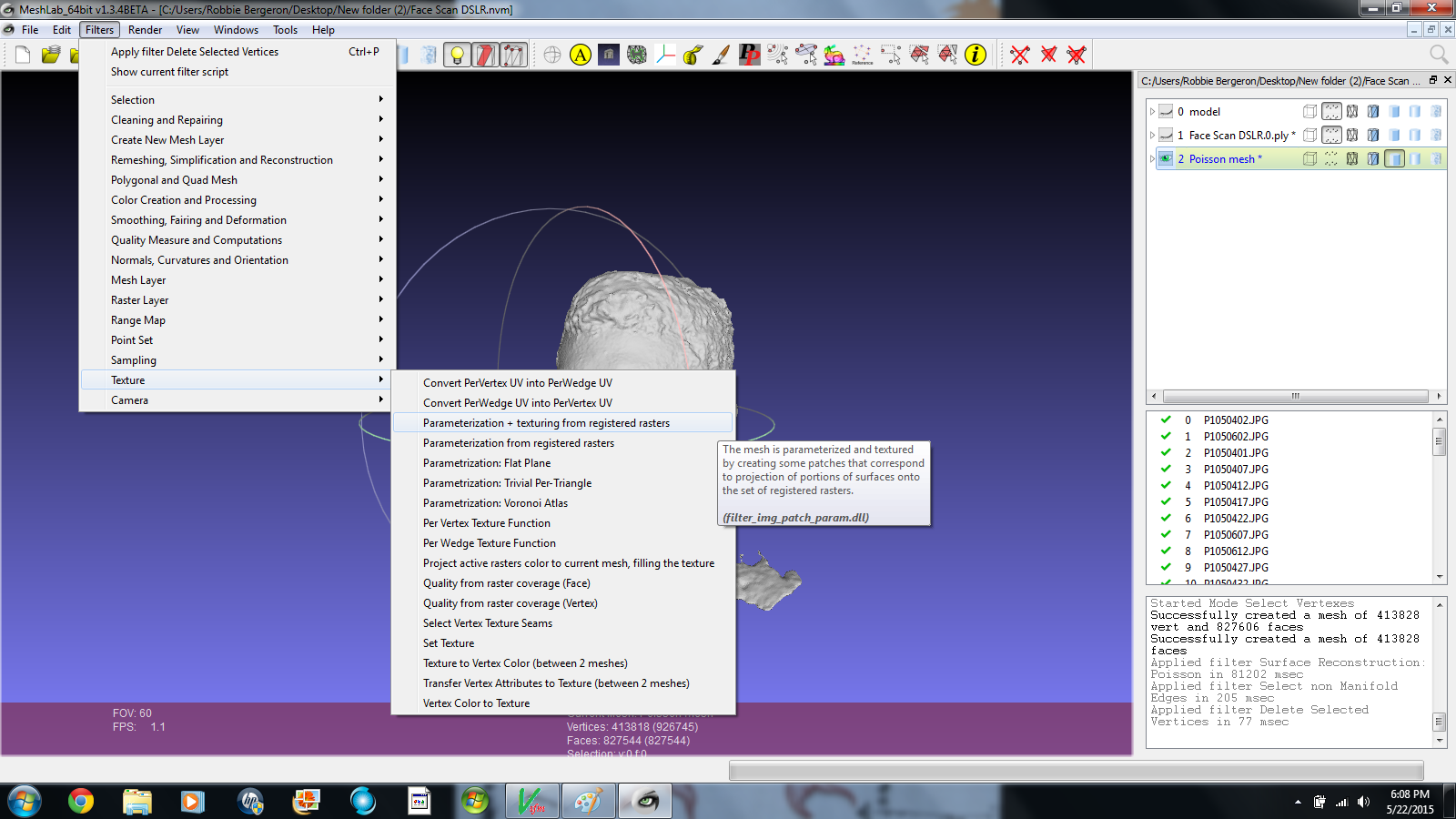Open the Tools menu
Image resolution: width=1456 pixels, height=819 pixels.
coord(285,30)
